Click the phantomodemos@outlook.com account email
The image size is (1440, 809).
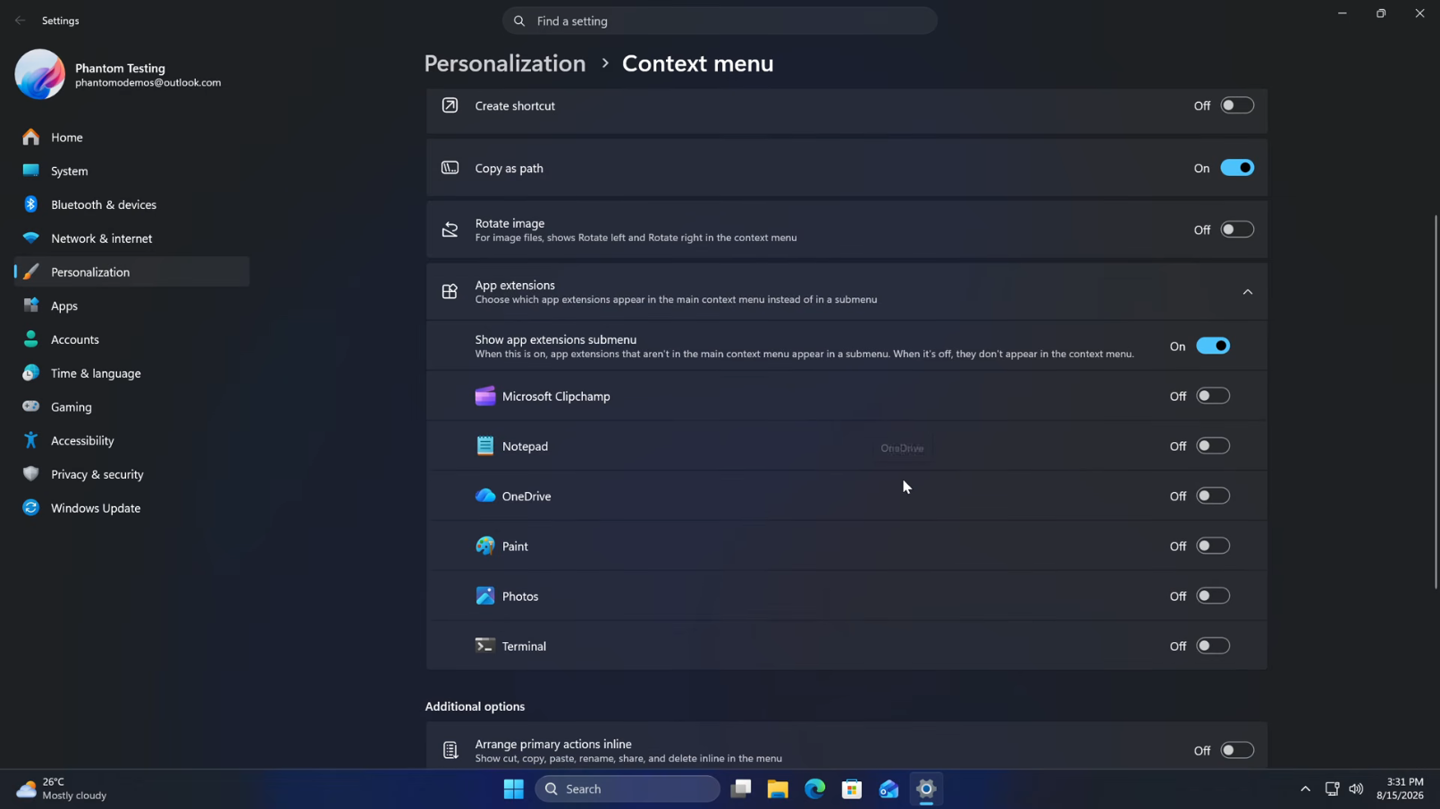pos(148,83)
